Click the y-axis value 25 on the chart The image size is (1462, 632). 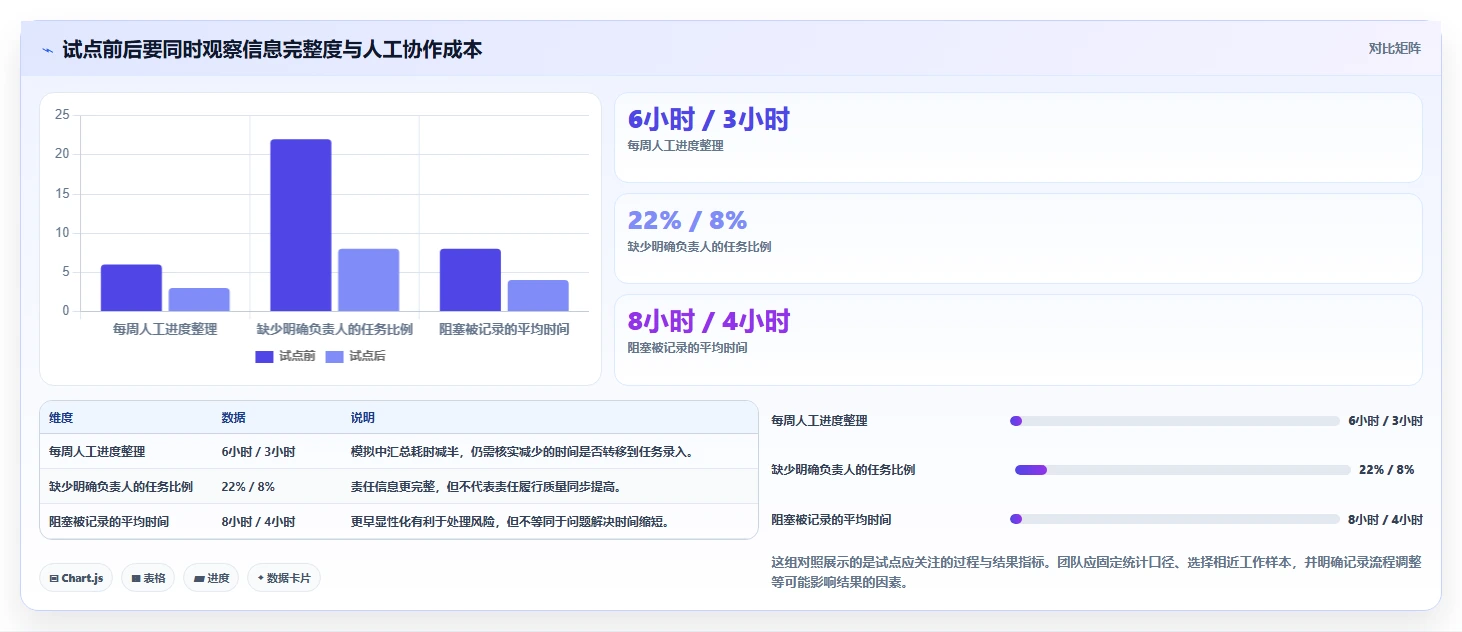pos(62,115)
